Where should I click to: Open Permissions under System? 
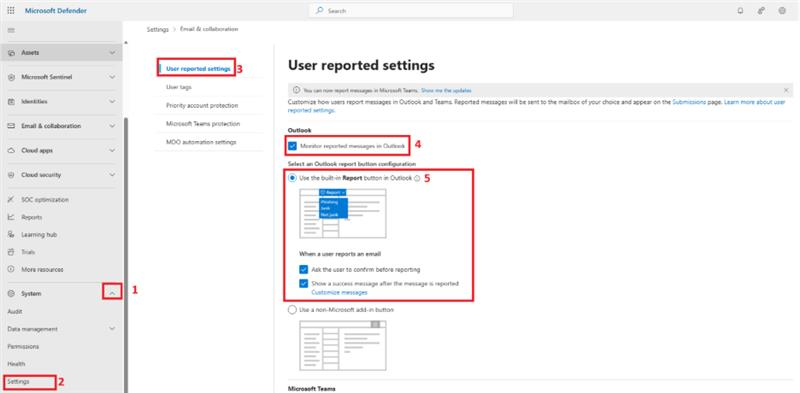23,347
